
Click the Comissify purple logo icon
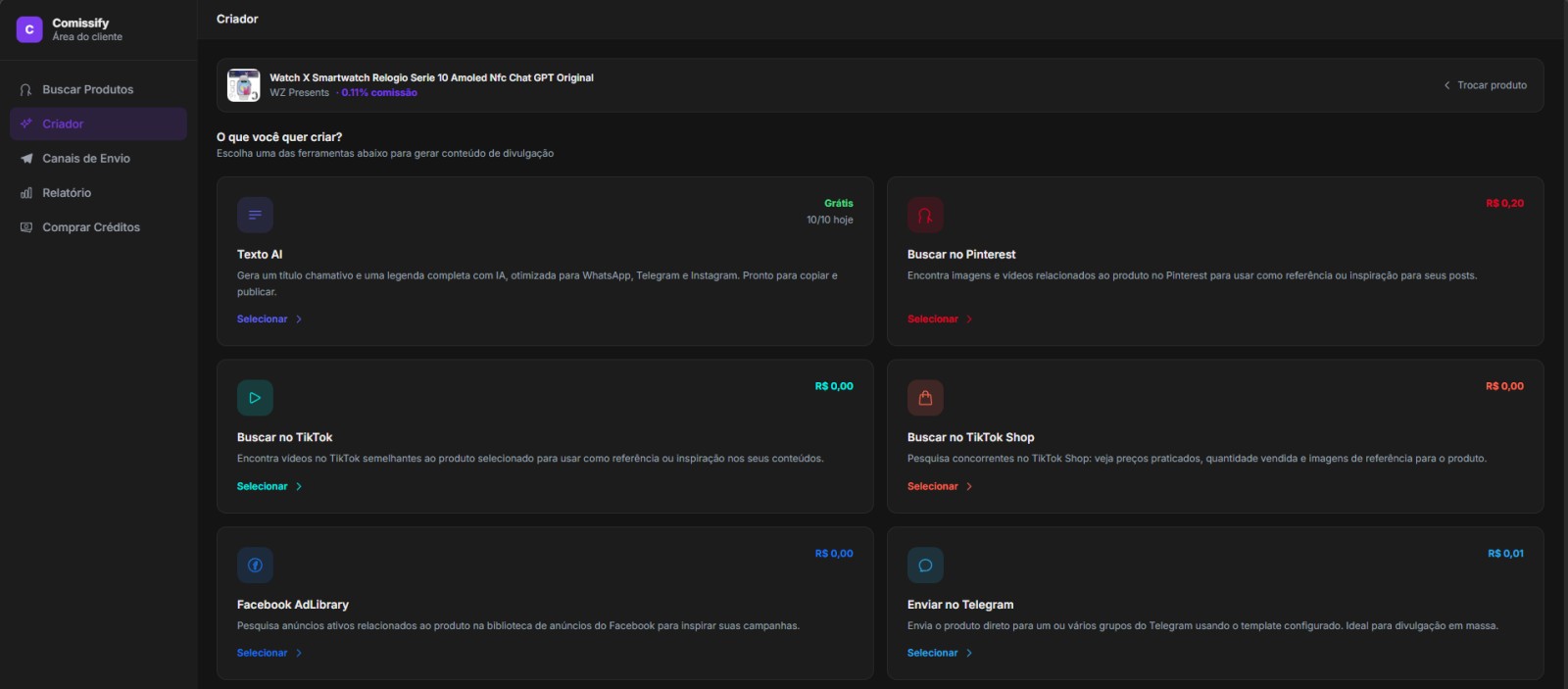coord(29,29)
